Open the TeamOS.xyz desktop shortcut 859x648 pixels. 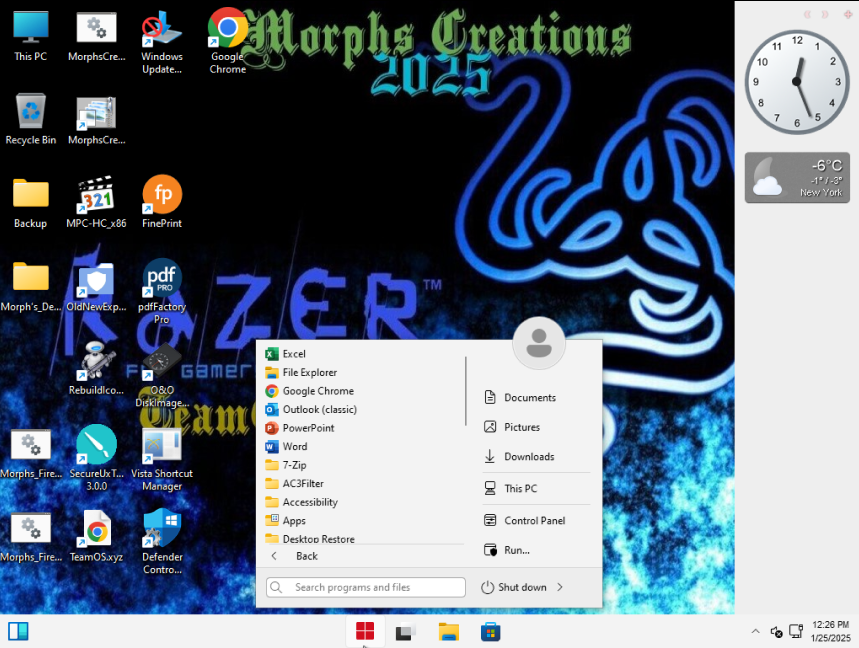(x=96, y=537)
